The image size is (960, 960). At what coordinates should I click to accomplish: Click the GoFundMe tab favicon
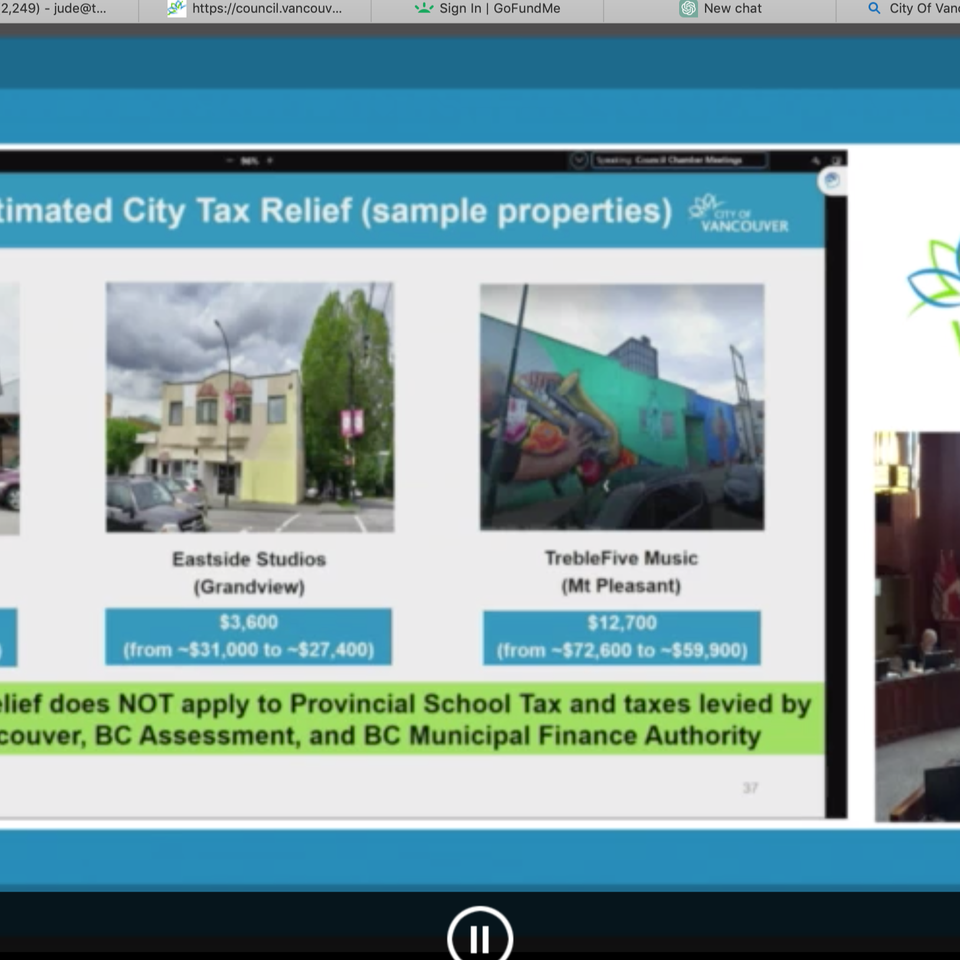tap(424, 9)
